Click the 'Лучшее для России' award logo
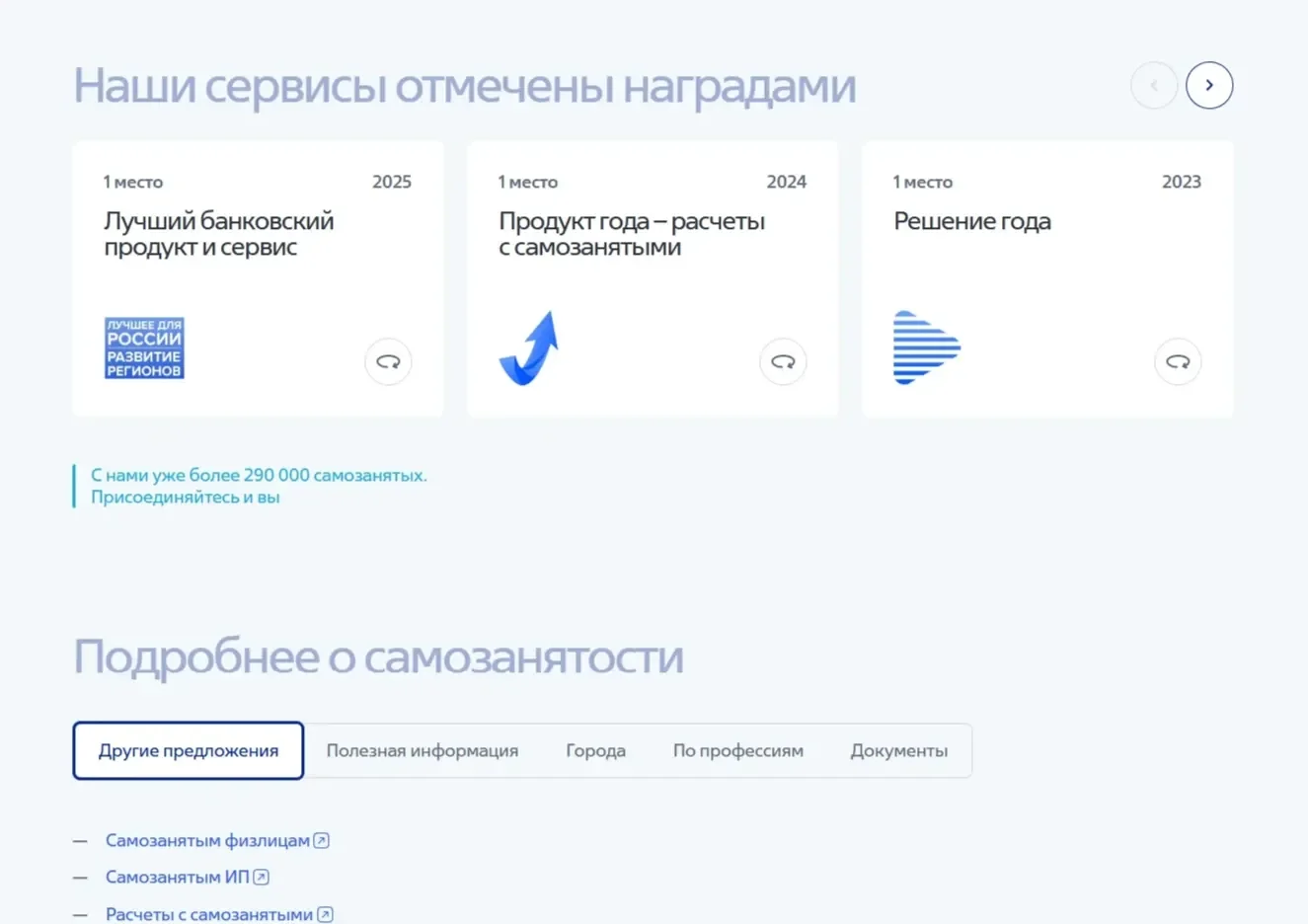The width and height of the screenshot is (1308, 924). (x=144, y=347)
